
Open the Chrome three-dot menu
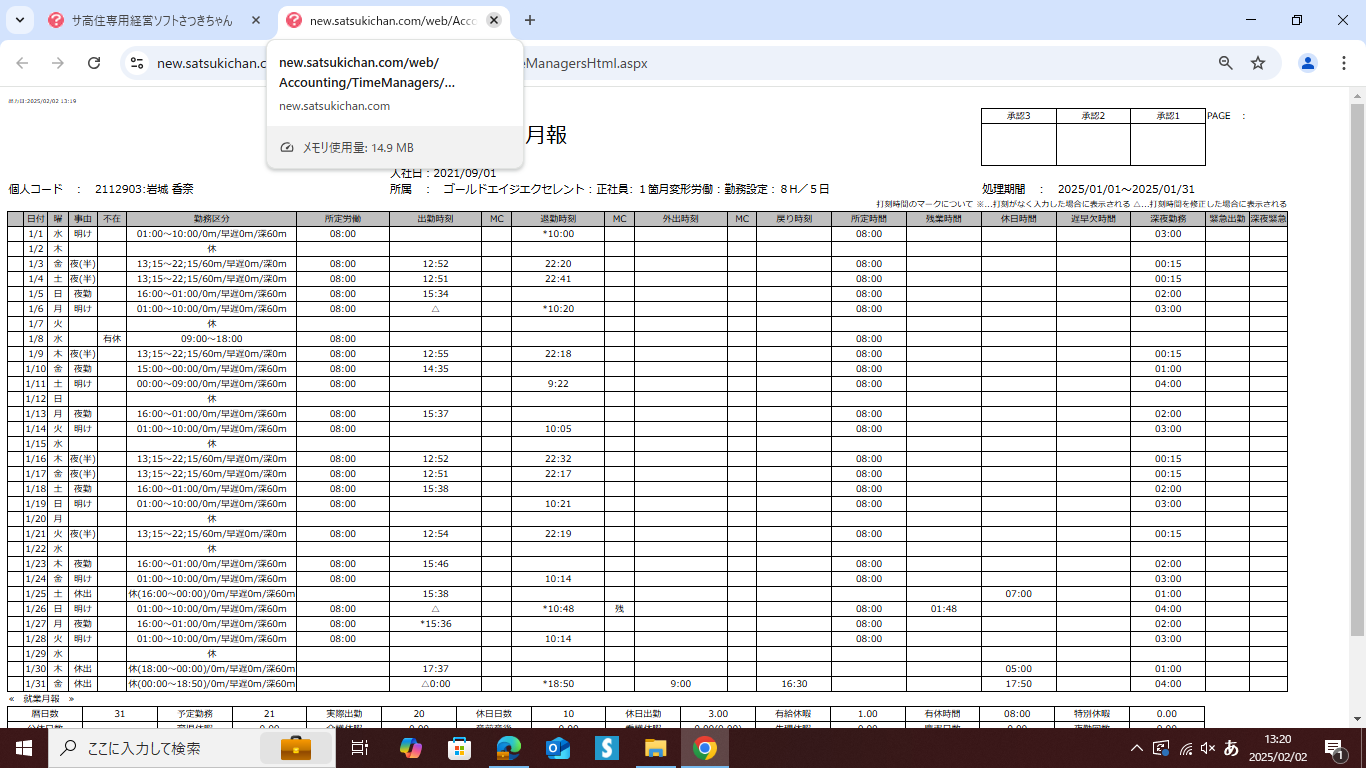click(x=1343, y=63)
